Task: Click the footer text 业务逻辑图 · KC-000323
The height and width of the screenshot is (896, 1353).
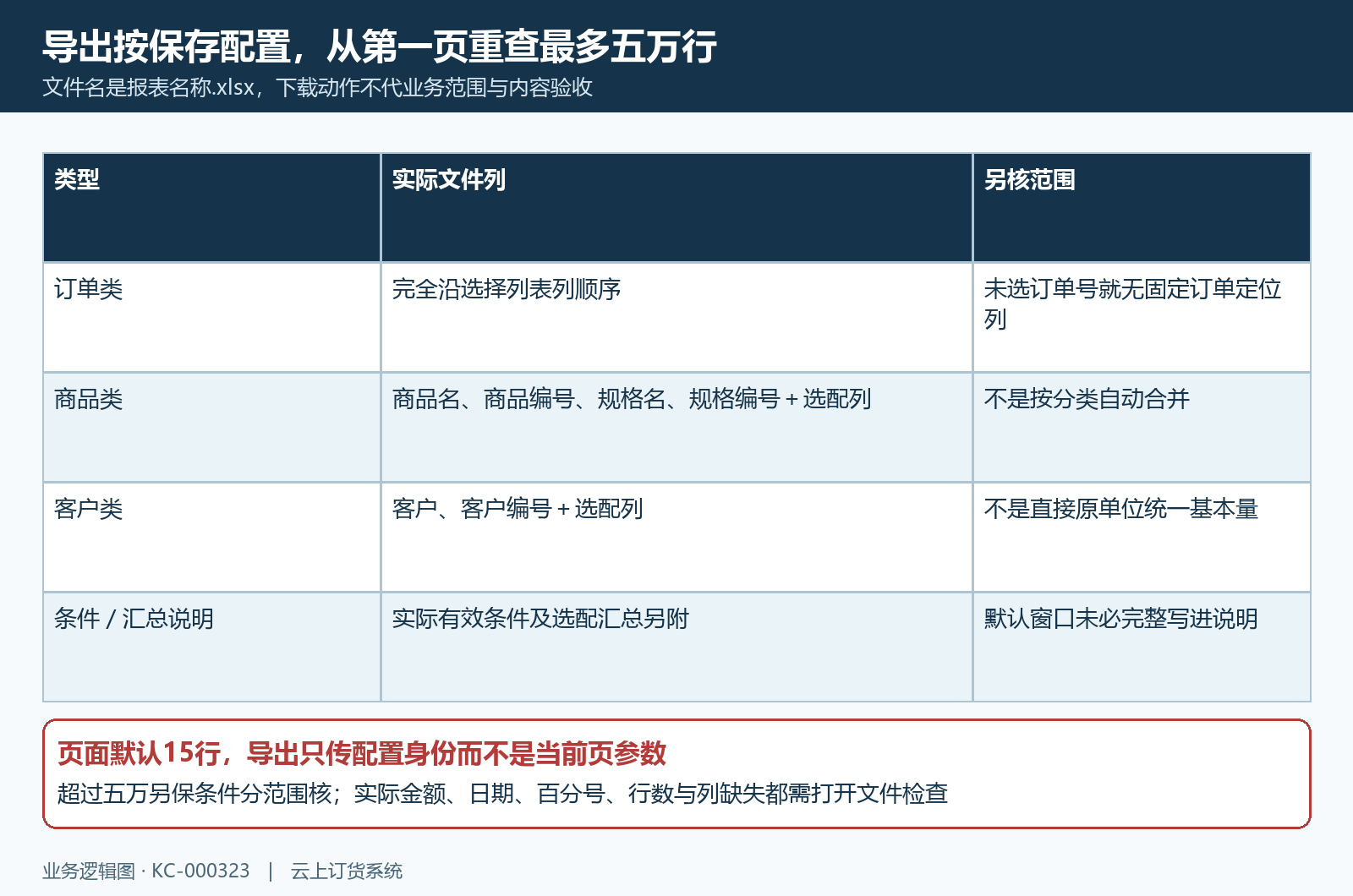Action: 146,871
